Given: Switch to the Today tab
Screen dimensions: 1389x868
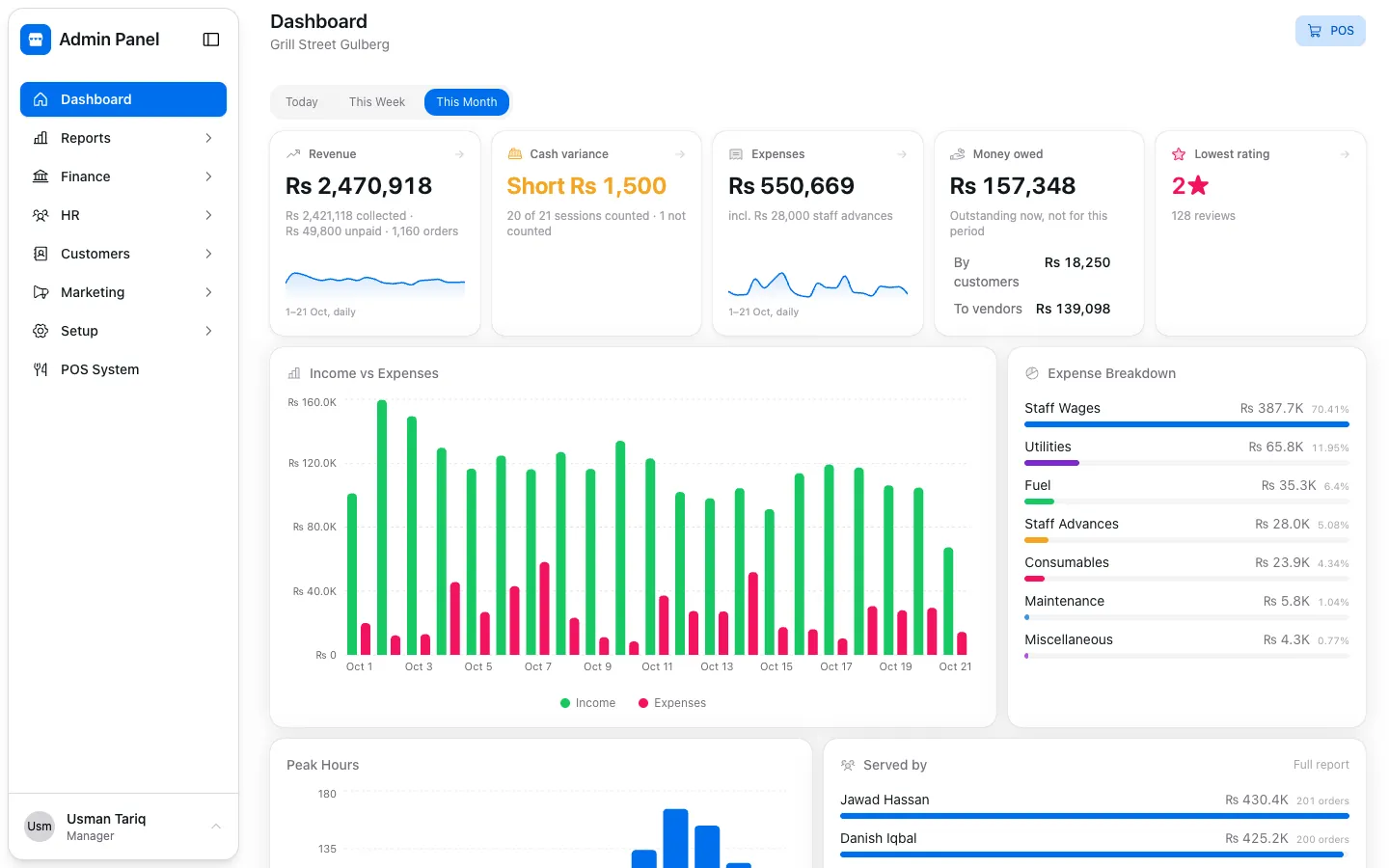Looking at the screenshot, I should pos(302,102).
